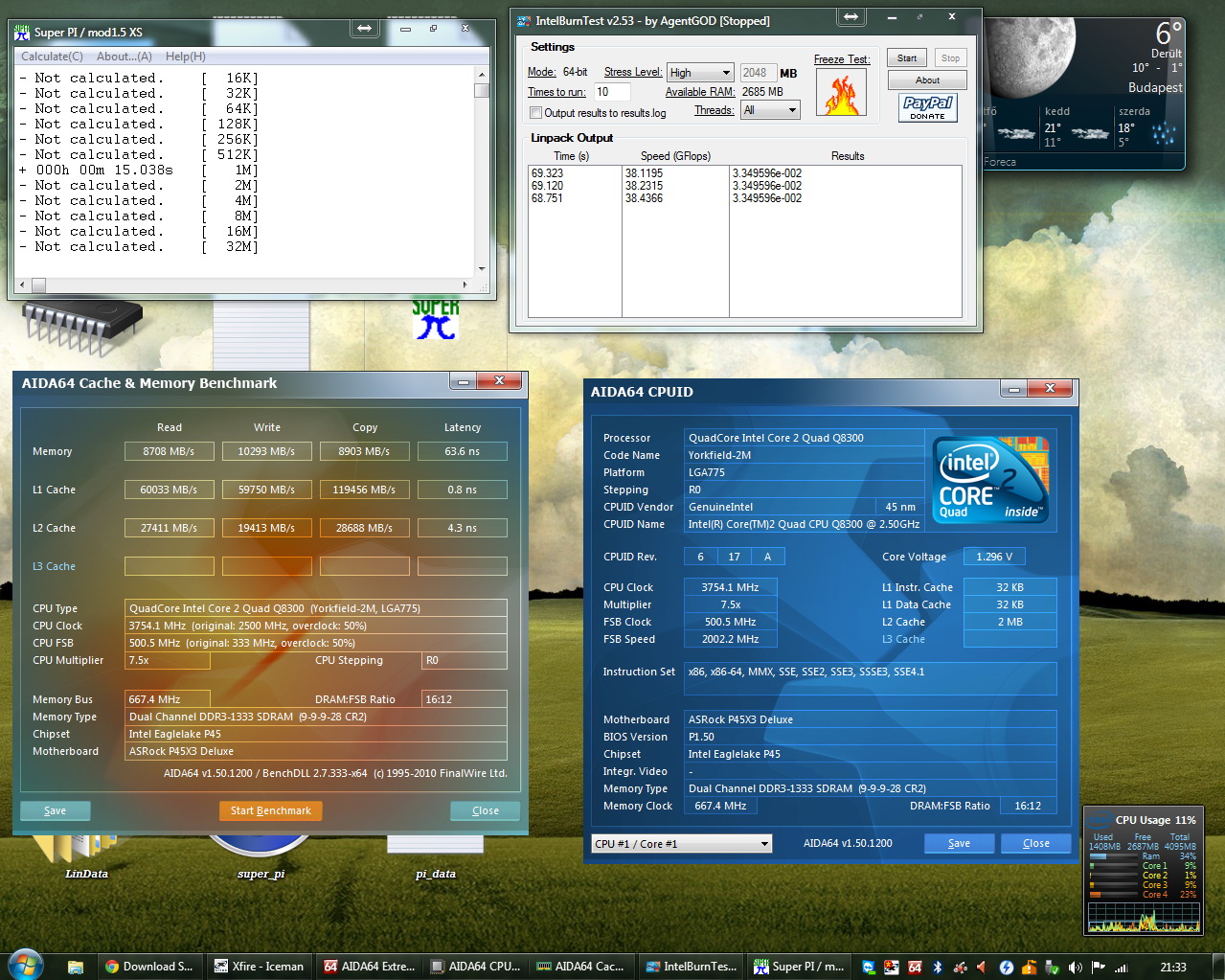
Task: Switch to IntelBurnTest taskbar item
Action: 691,967
